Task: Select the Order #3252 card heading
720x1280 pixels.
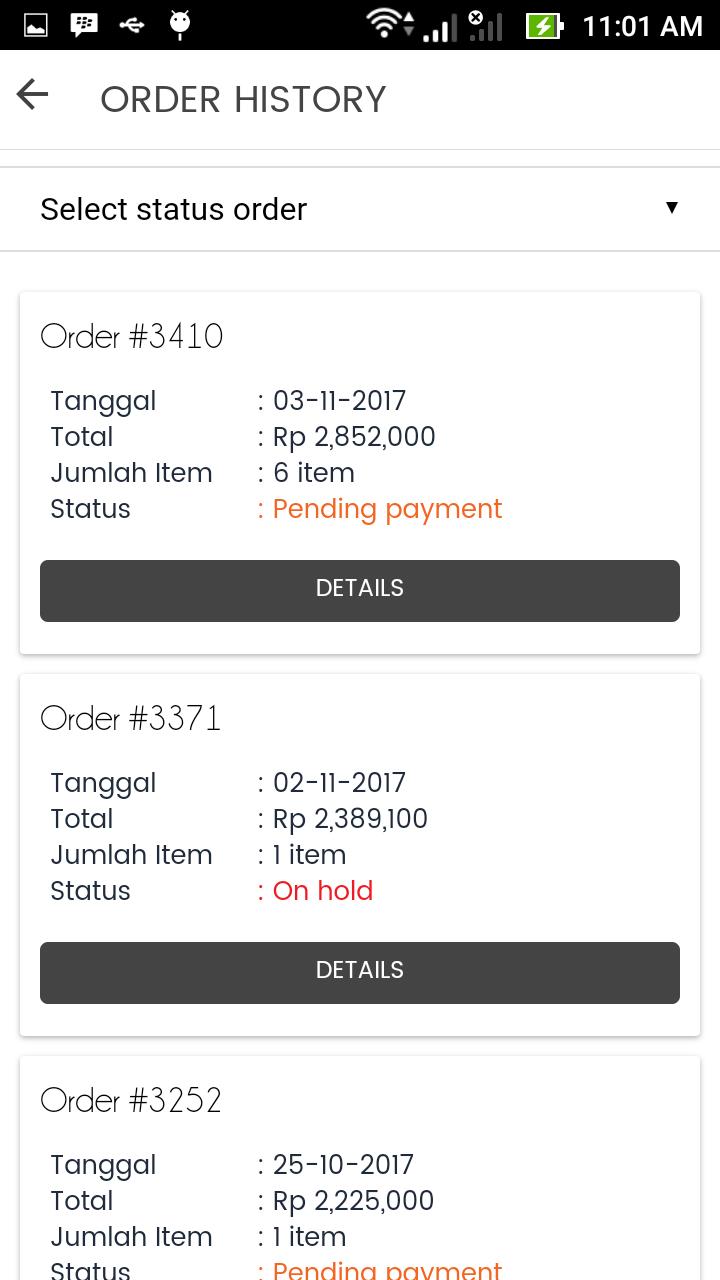Action: [131, 1100]
